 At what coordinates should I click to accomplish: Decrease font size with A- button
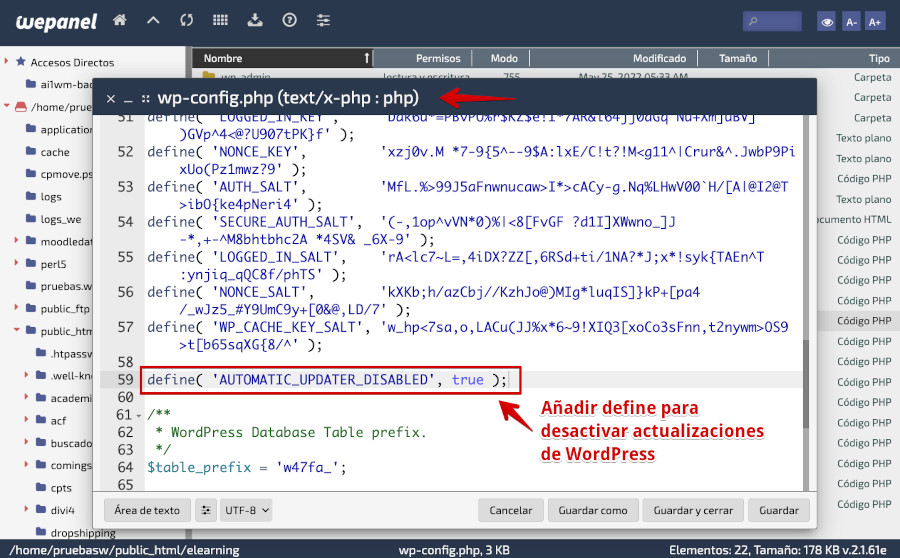coord(851,22)
